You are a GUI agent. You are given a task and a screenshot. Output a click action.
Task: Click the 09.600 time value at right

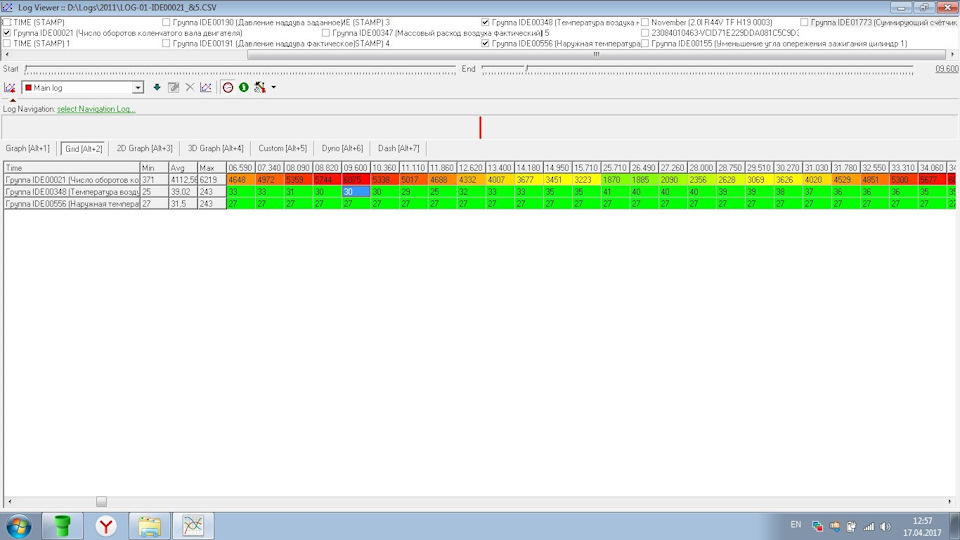[947, 69]
